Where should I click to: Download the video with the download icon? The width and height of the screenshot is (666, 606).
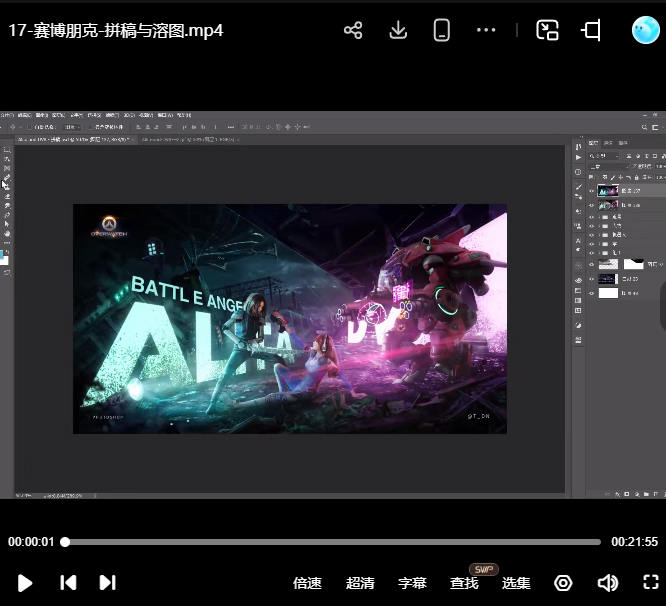click(x=398, y=30)
